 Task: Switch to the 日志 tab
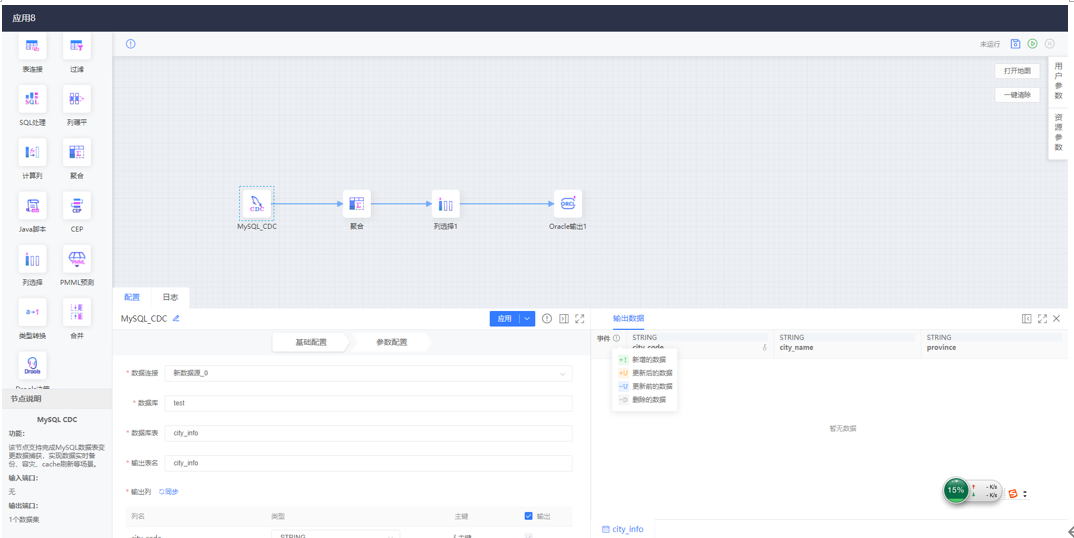point(170,297)
